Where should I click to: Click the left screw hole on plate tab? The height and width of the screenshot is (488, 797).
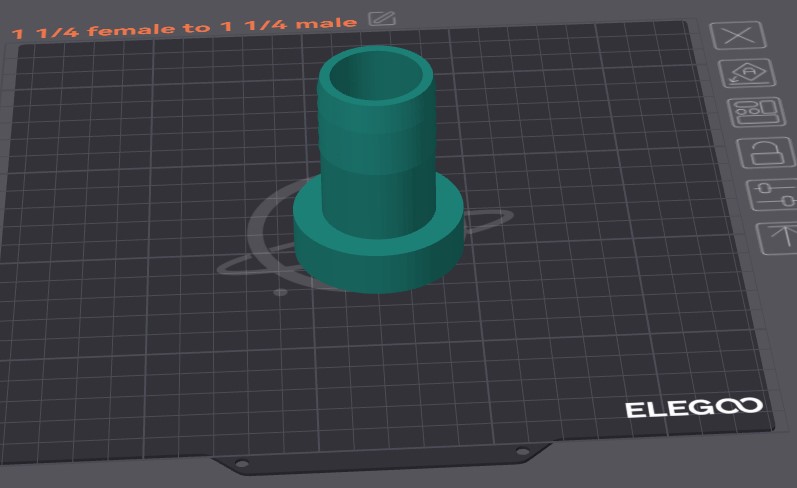click(x=242, y=463)
